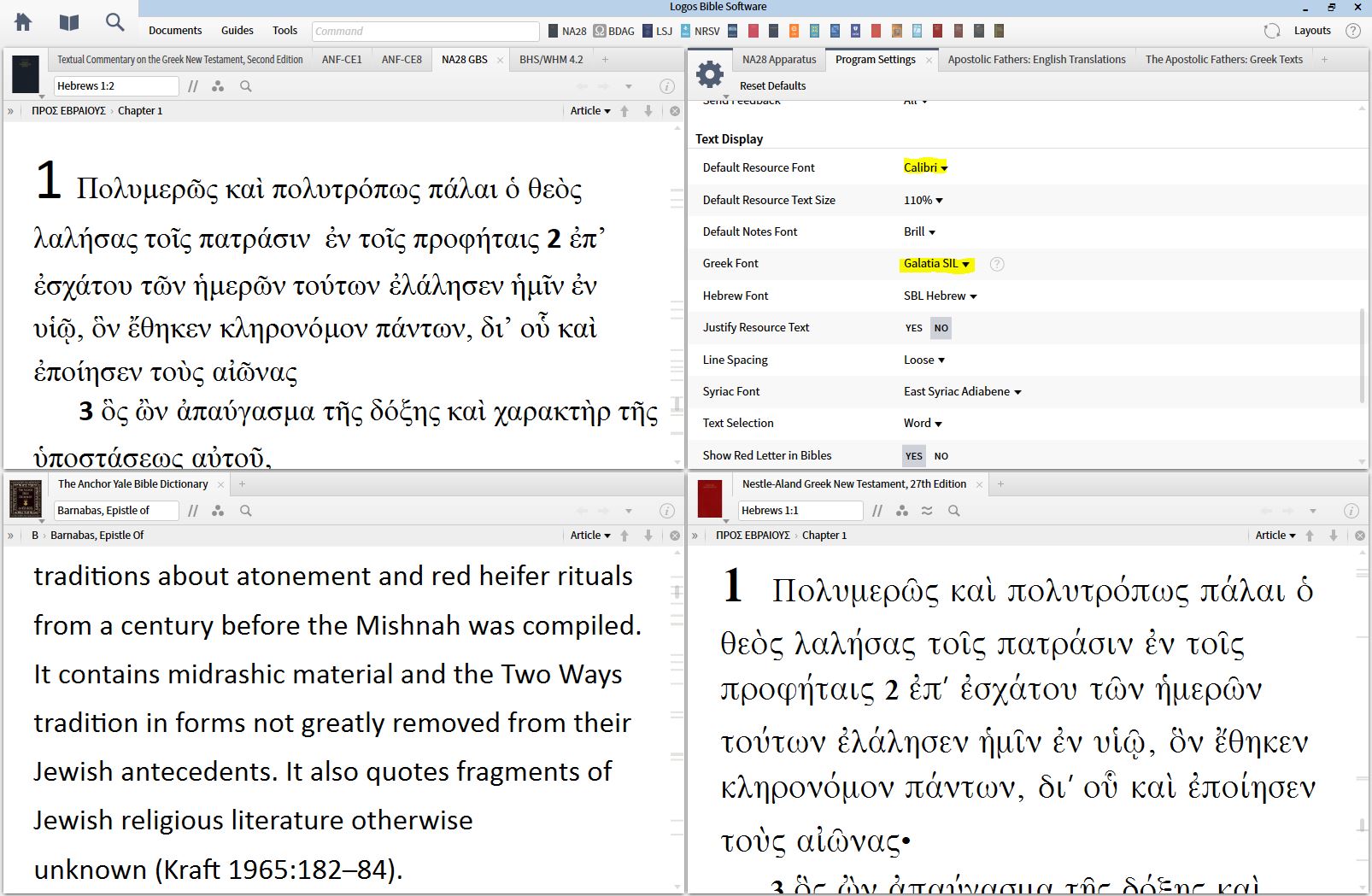Open Text Selection Word dropdown
This screenshot has width=1372, height=896.
click(923, 423)
